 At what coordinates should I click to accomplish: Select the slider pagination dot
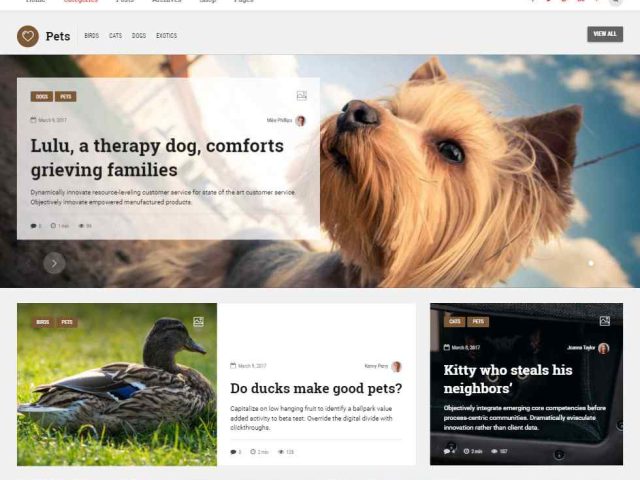tap(591, 263)
